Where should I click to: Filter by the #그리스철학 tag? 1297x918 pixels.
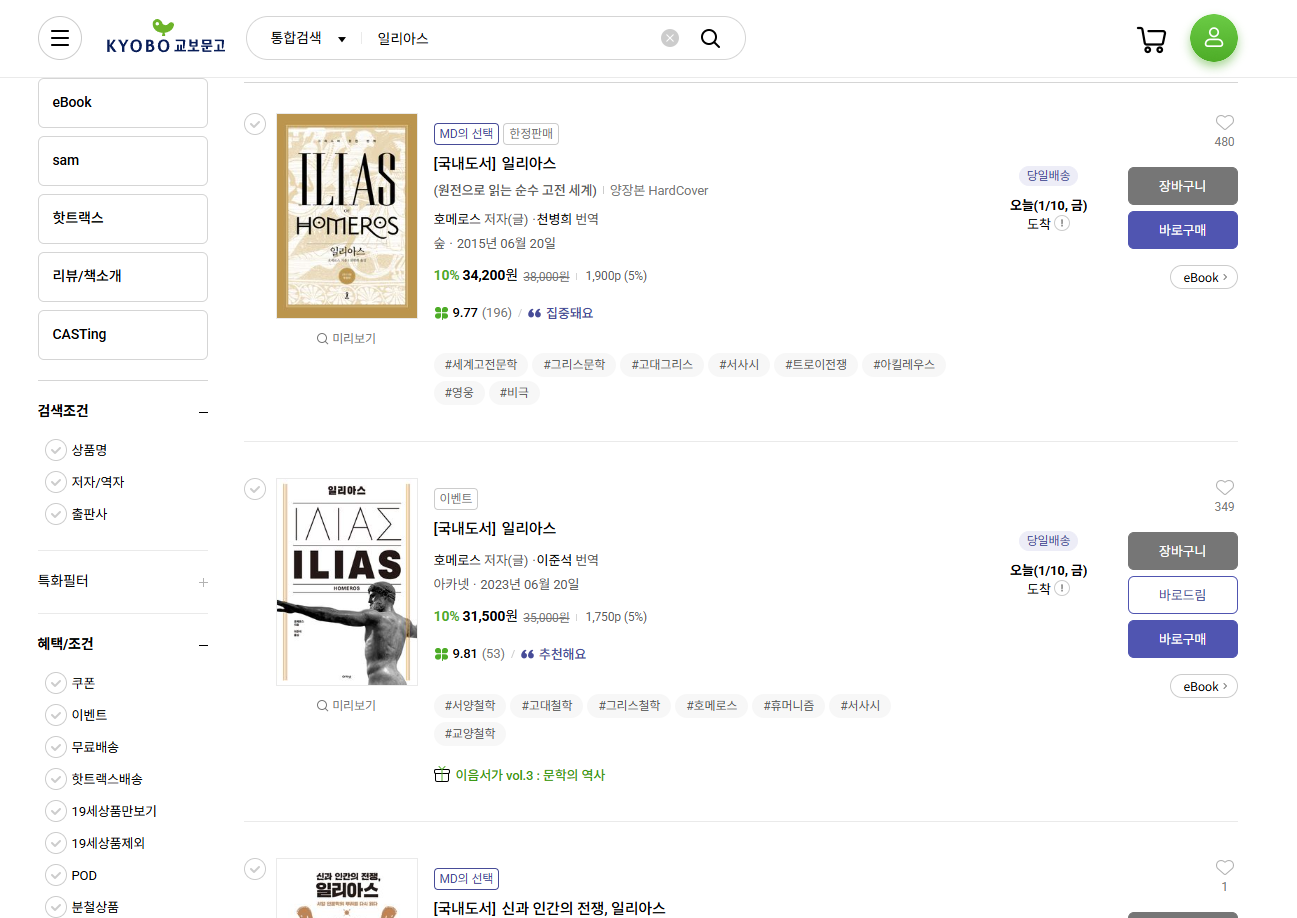click(x=629, y=706)
